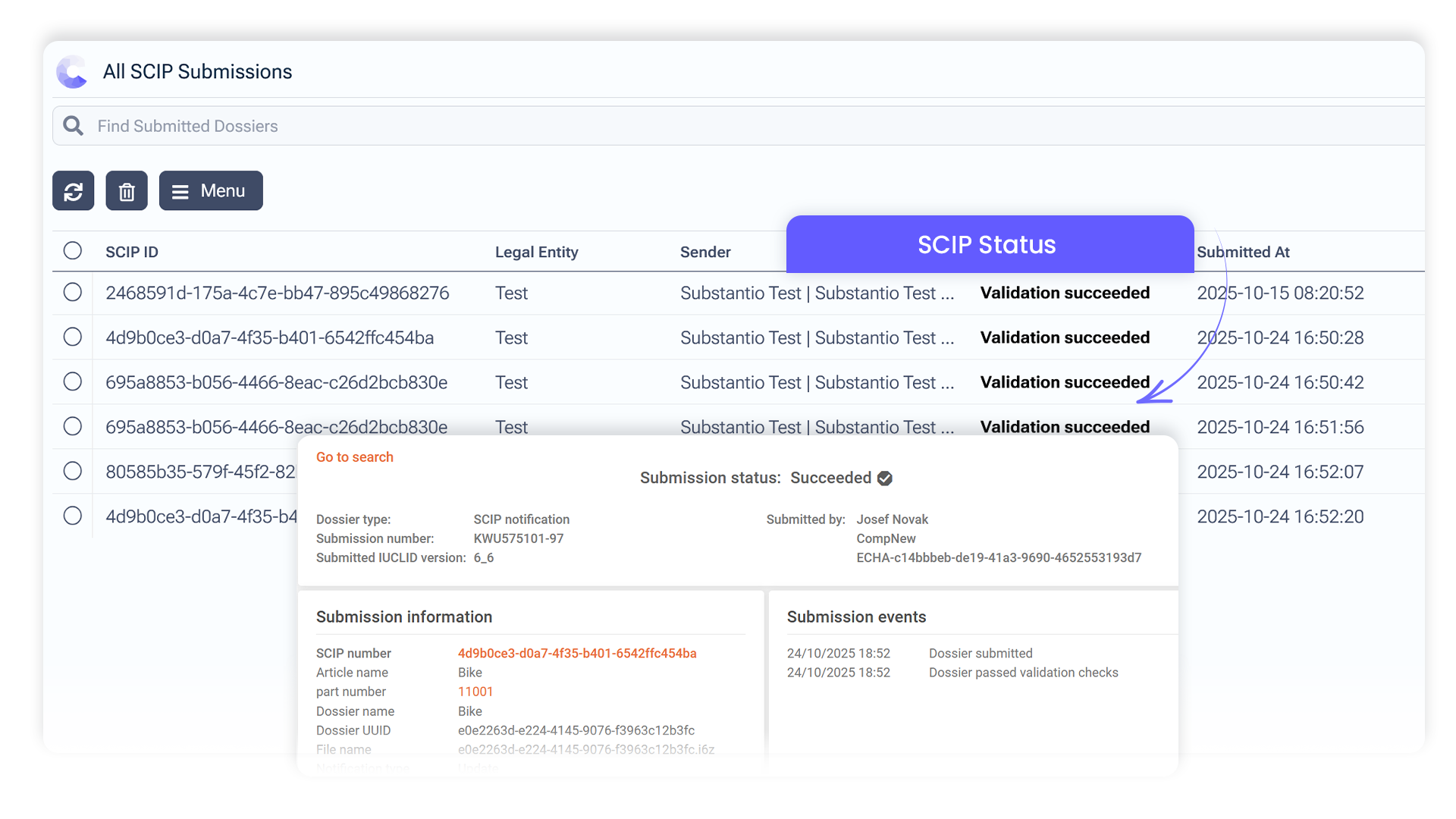Toggle the select-all circle in header
1456x819 pixels.
73,251
